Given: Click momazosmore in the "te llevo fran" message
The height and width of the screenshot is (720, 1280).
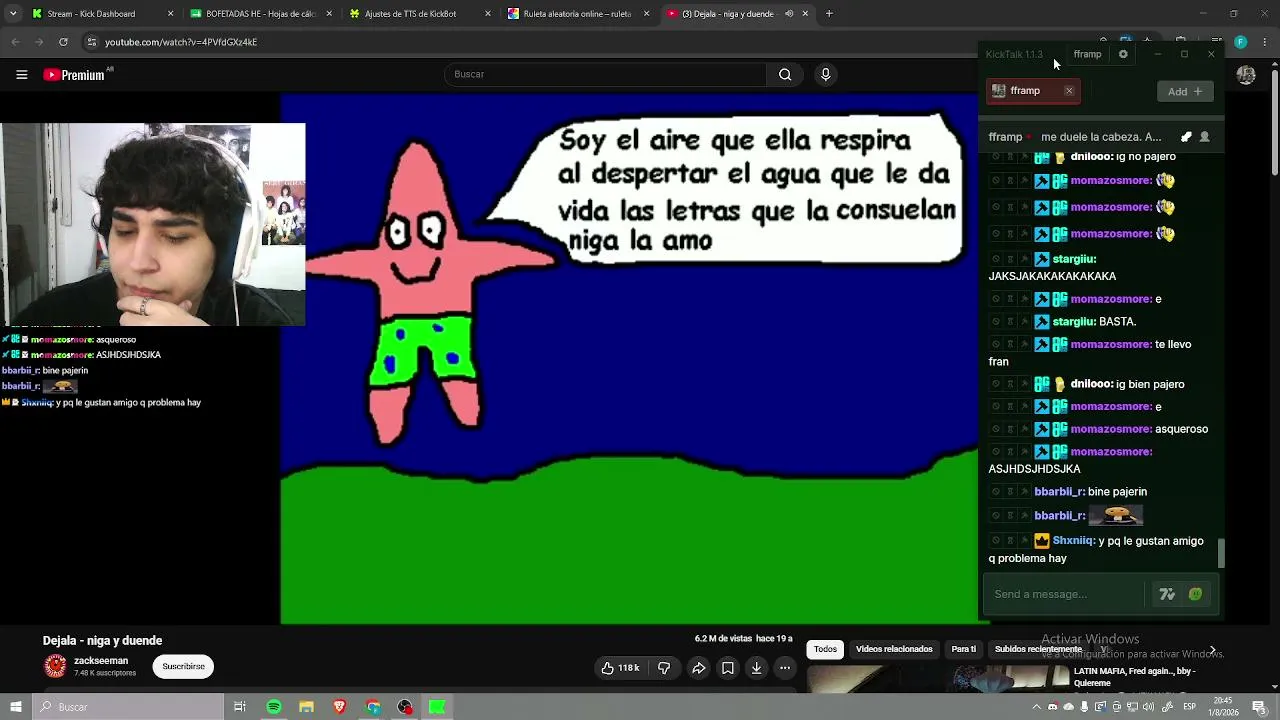Looking at the screenshot, I should pyautogui.click(x=1112, y=344).
